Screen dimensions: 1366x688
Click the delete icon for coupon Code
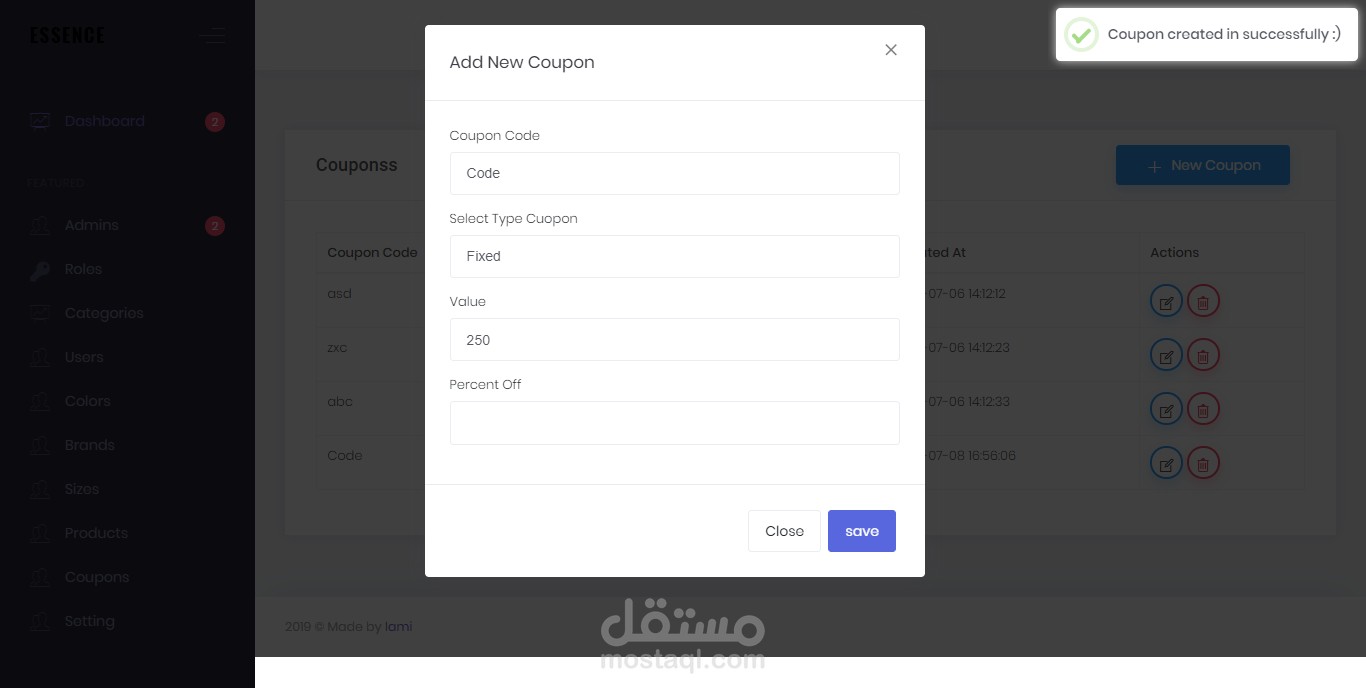click(x=1203, y=463)
